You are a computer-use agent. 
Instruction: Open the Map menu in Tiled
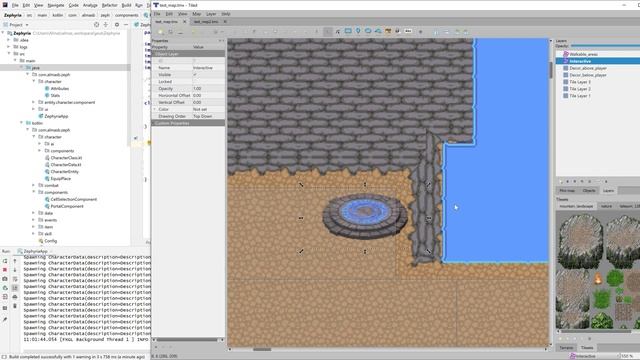tap(196, 14)
